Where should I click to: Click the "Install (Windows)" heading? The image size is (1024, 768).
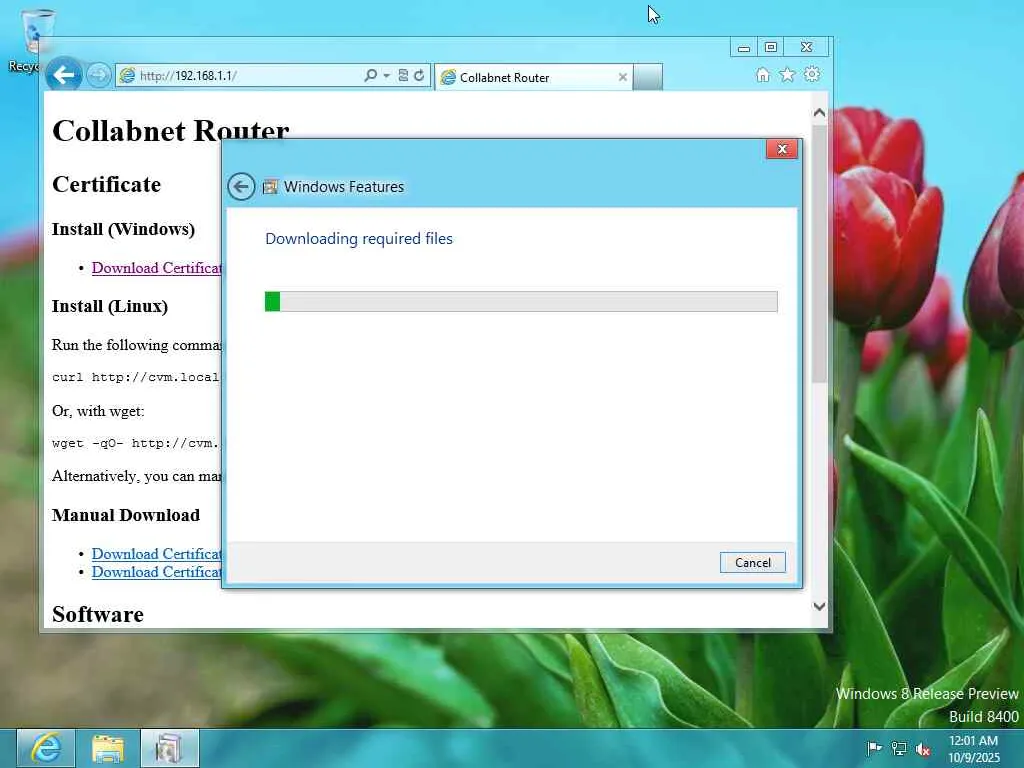pos(123,229)
